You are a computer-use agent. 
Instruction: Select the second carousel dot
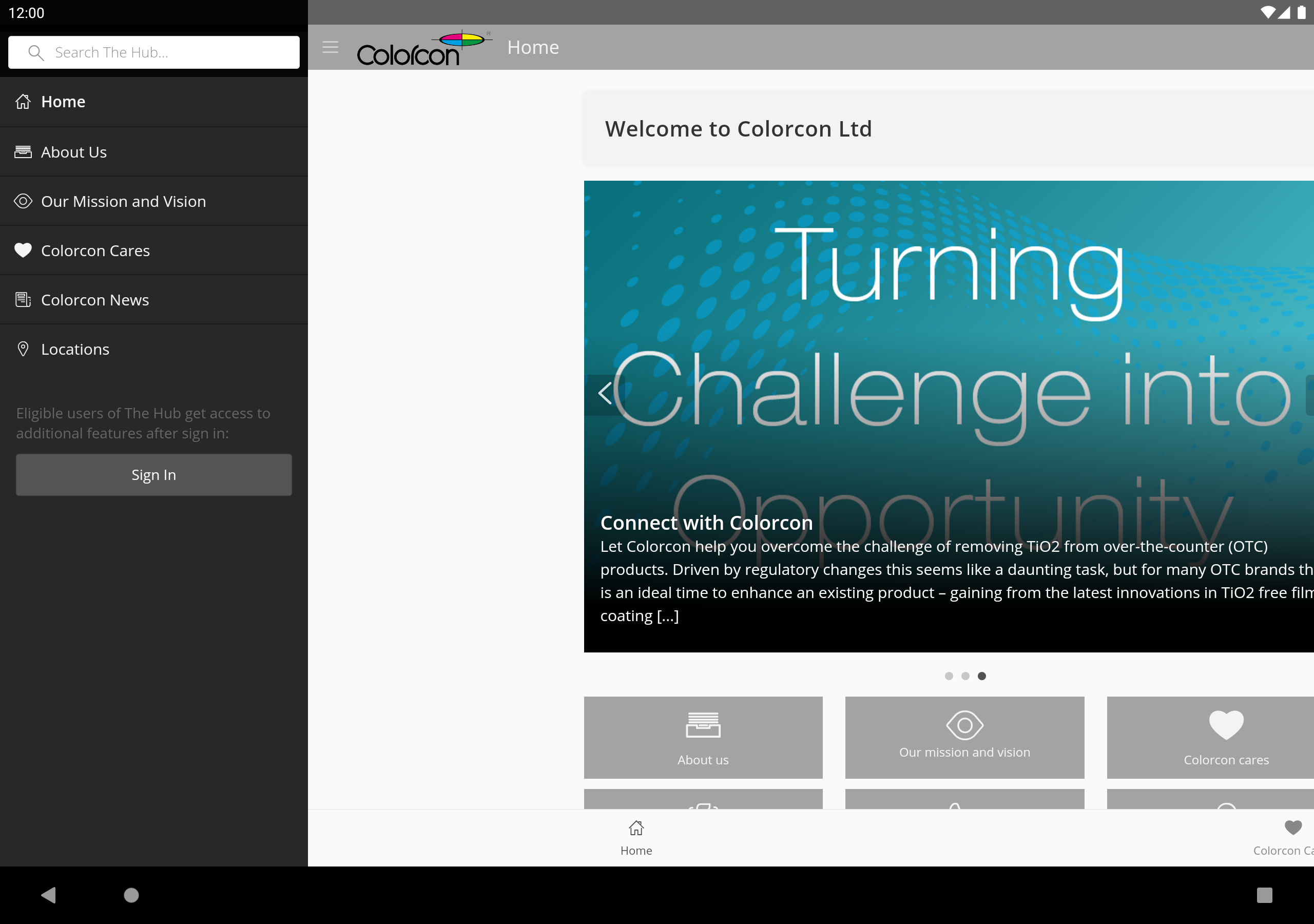[965, 676]
